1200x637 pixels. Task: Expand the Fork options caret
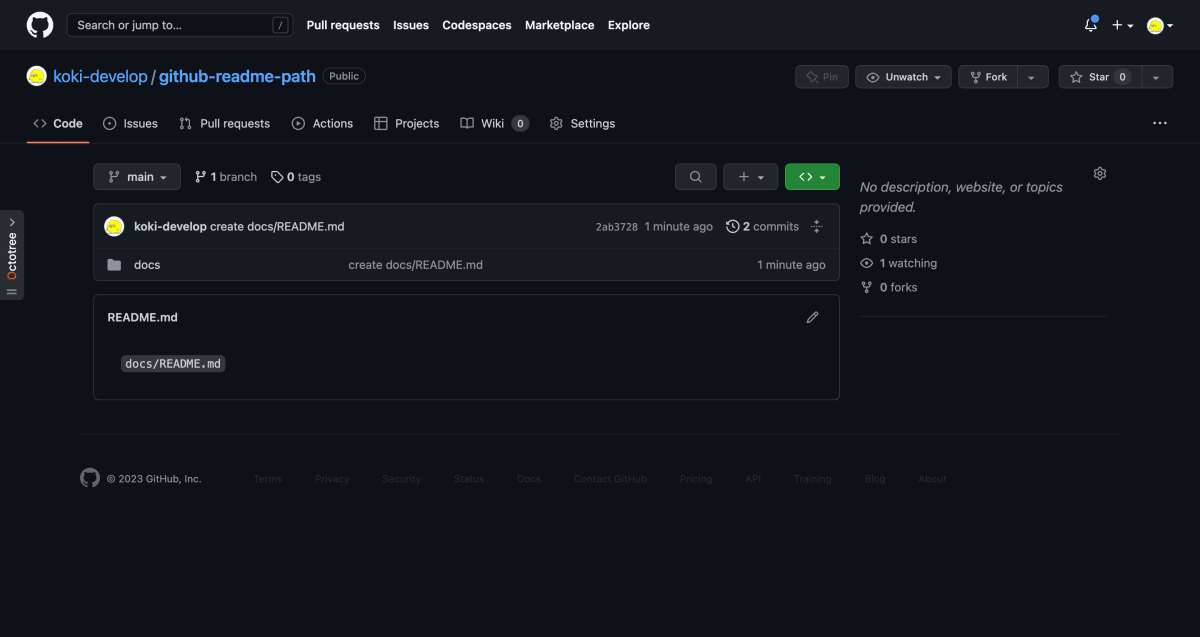(x=1033, y=77)
